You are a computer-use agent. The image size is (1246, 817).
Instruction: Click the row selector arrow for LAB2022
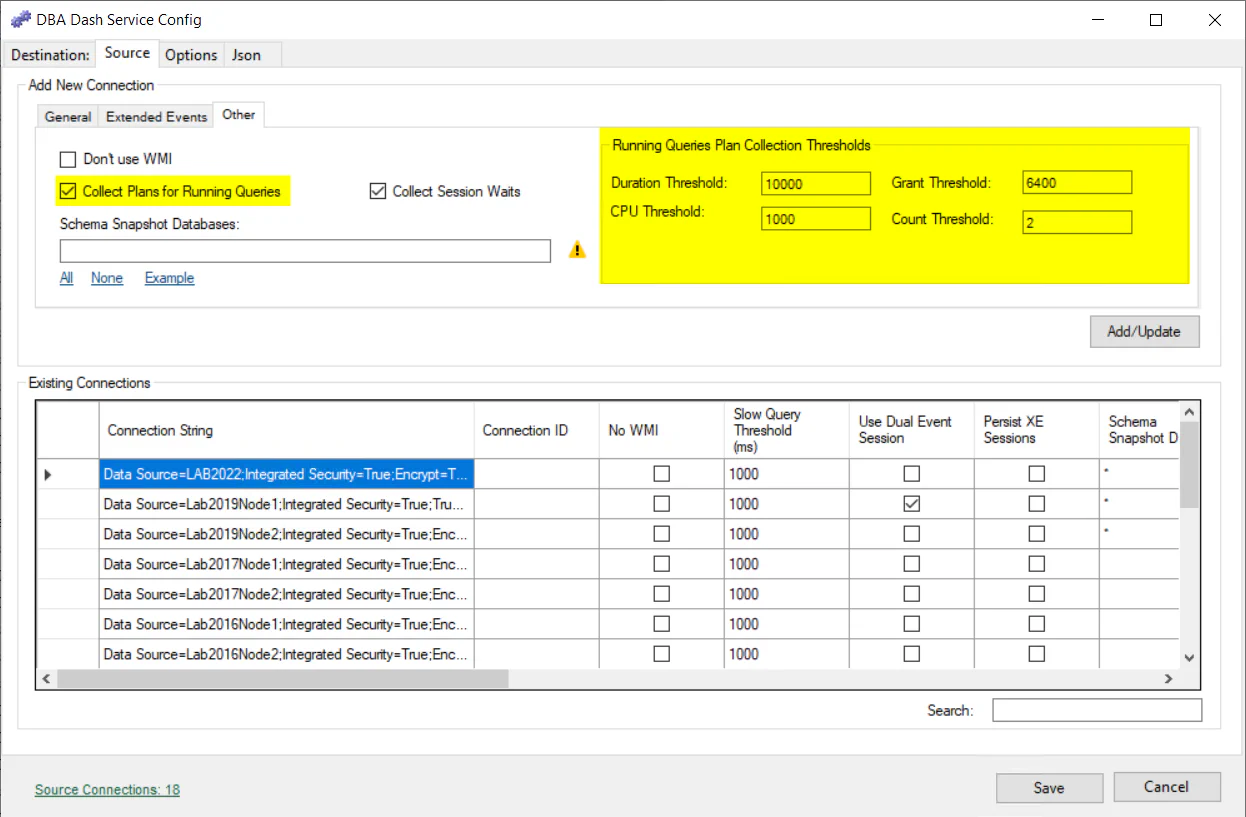coord(48,475)
